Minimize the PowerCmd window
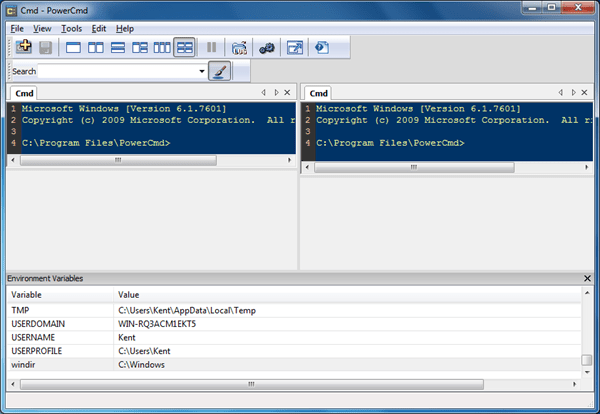The width and height of the screenshot is (600, 414). [532, 7]
